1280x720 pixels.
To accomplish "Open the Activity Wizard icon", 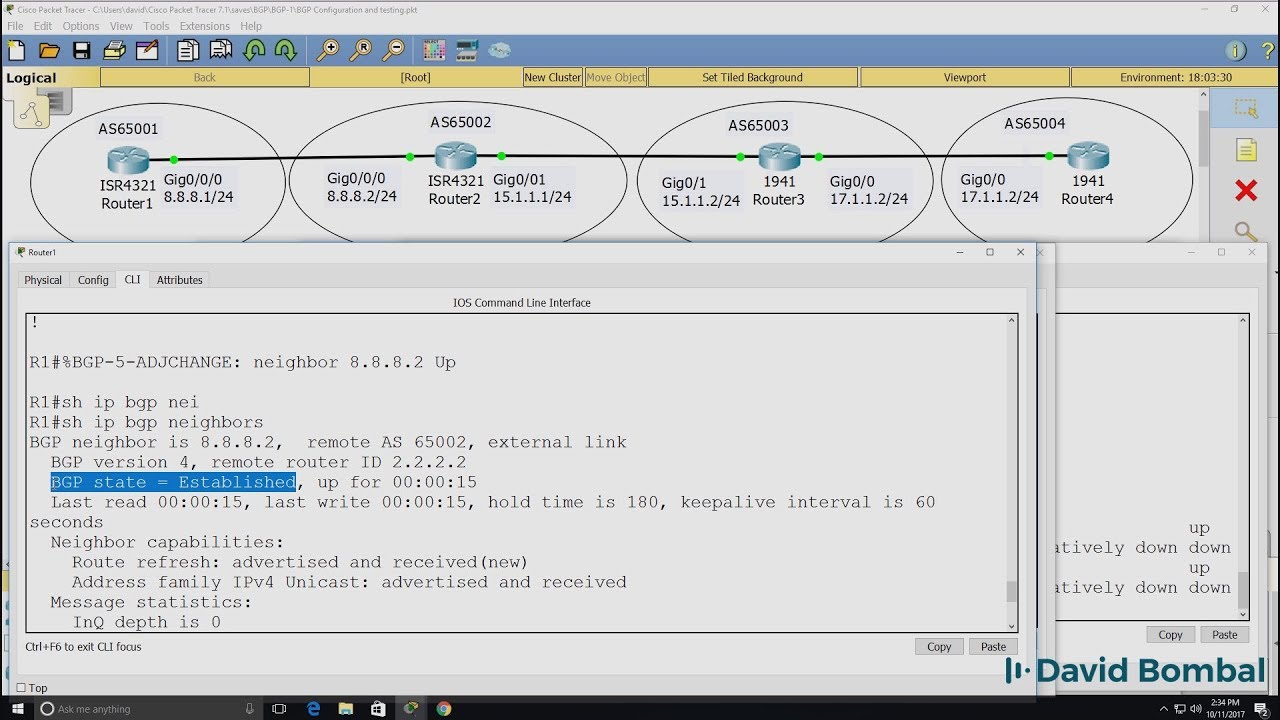I will pyautogui.click(x=146, y=50).
